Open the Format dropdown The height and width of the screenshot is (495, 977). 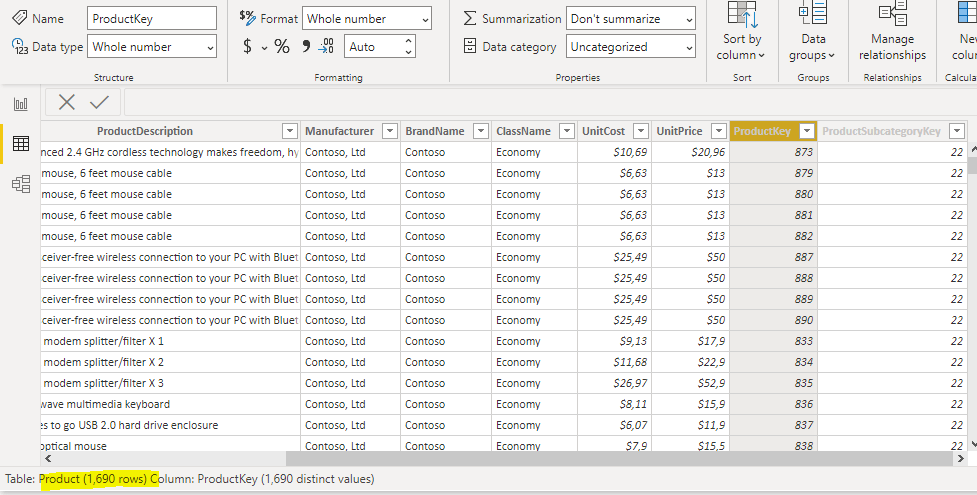click(x=367, y=19)
